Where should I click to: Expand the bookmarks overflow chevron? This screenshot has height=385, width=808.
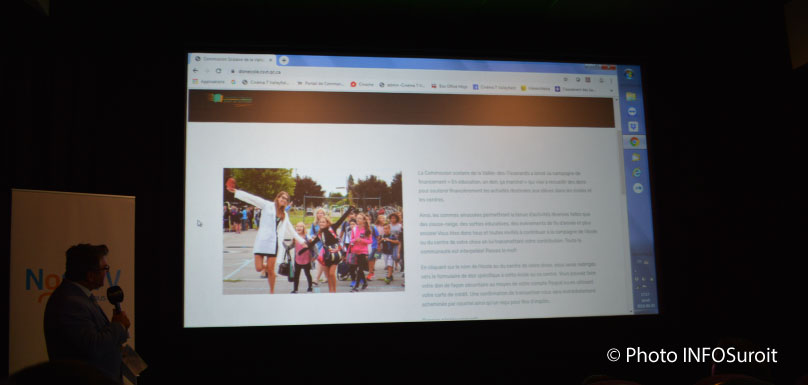tap(612, 90)
